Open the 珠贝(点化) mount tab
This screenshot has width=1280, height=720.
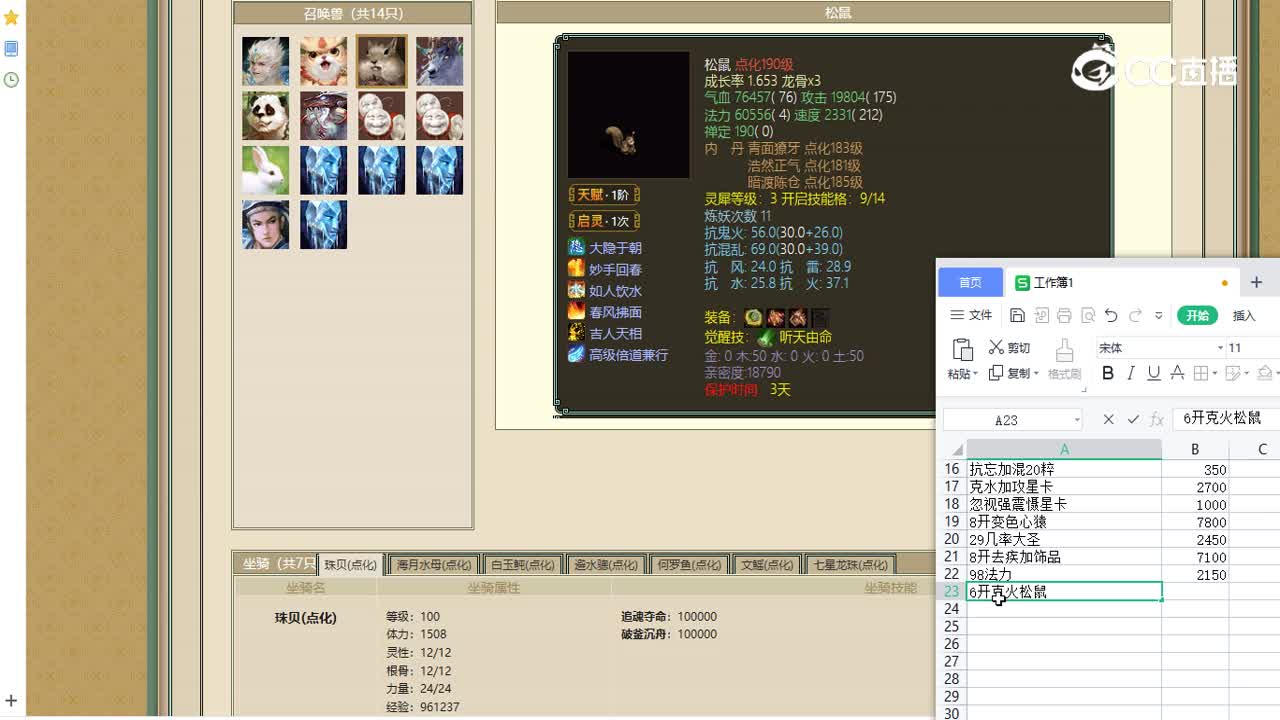[350, 564]
